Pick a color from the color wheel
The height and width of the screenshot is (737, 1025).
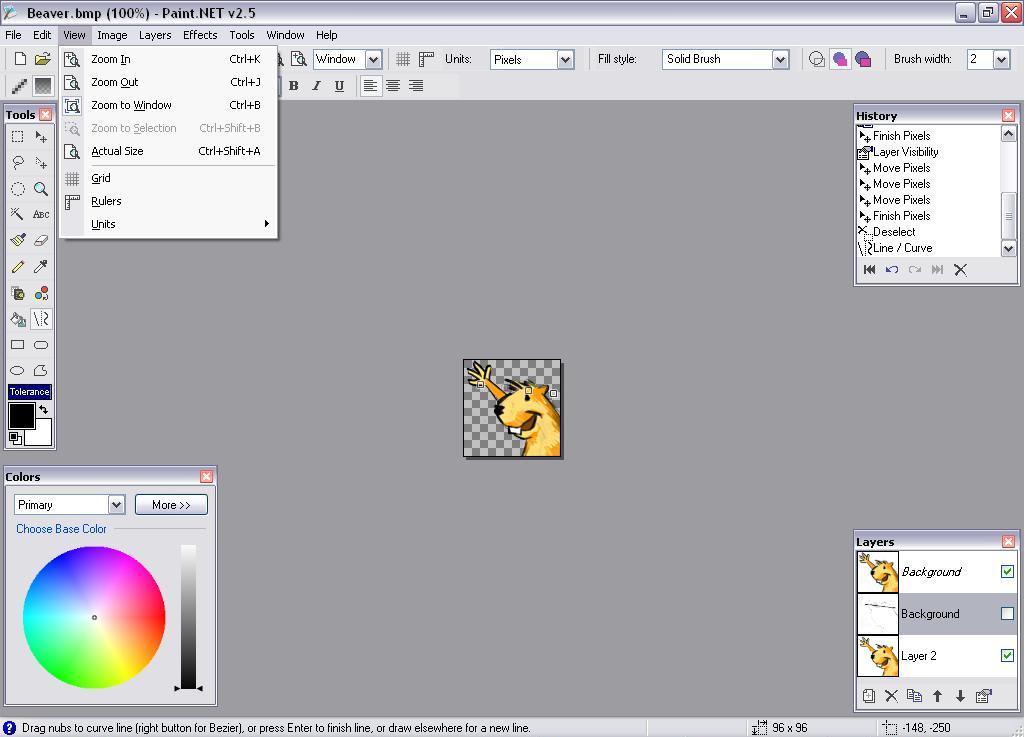93,617
